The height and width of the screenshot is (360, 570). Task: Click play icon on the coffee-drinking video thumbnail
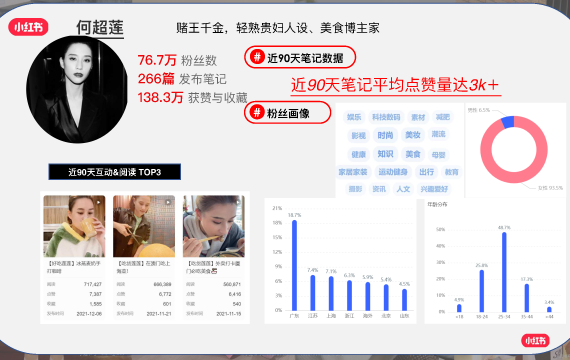(98, 202)
